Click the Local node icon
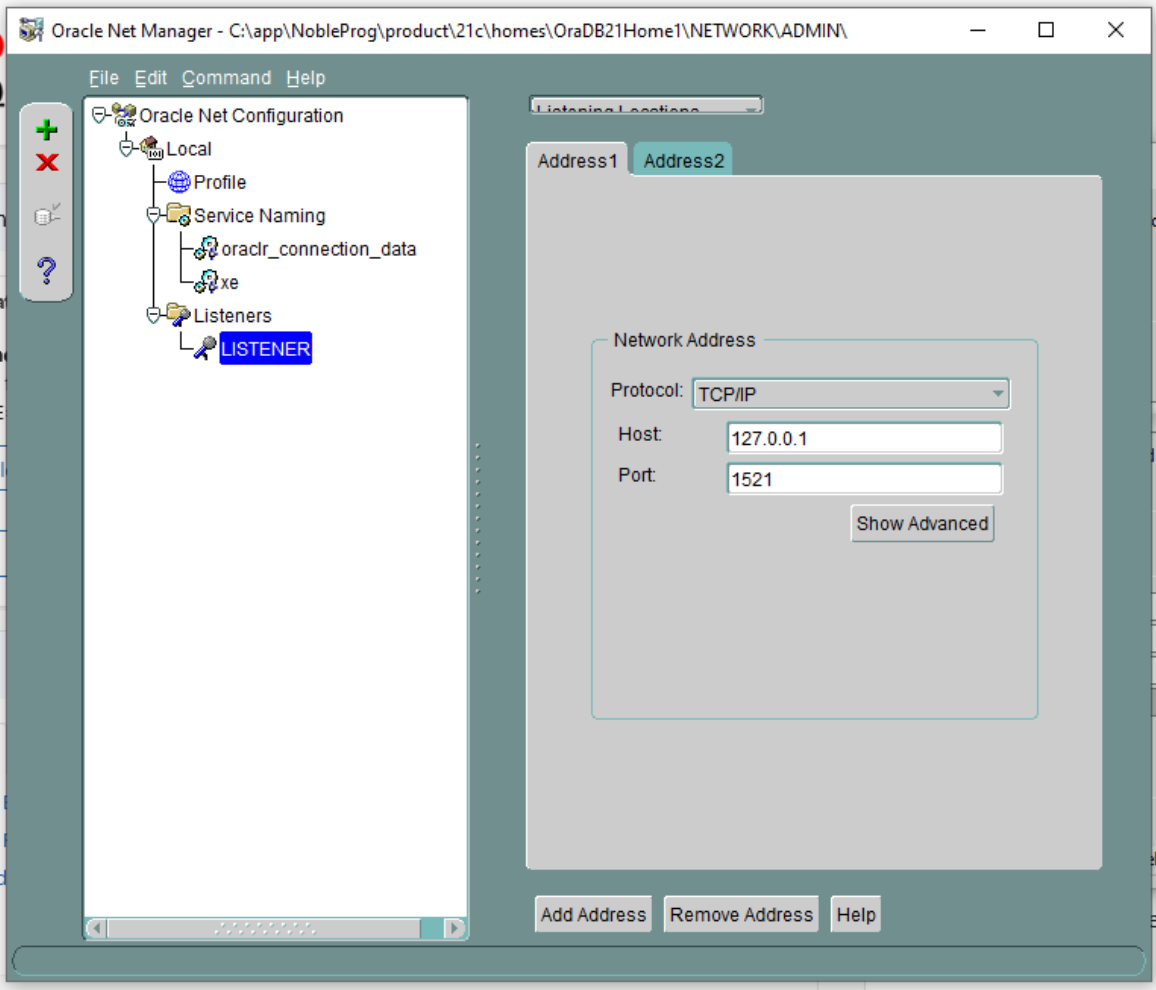The image size is (1156, 990). (x=151, y=148)
